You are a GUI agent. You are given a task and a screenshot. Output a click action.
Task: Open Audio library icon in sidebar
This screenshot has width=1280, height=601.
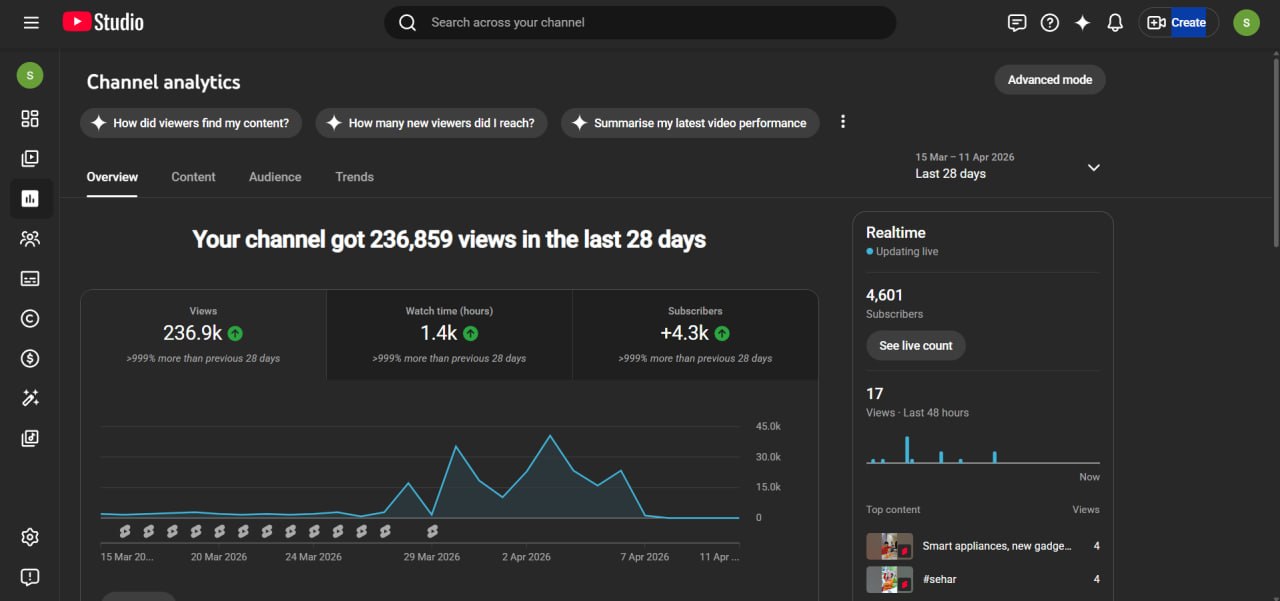30,438
